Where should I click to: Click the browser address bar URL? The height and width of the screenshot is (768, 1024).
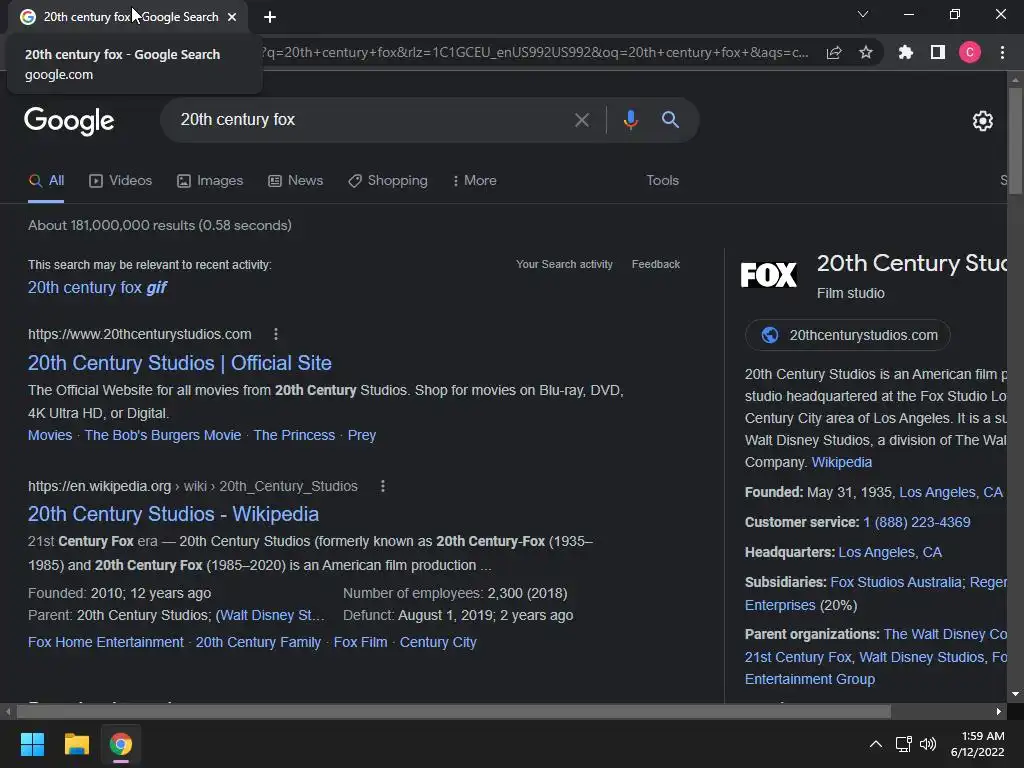tap(536, 52)
